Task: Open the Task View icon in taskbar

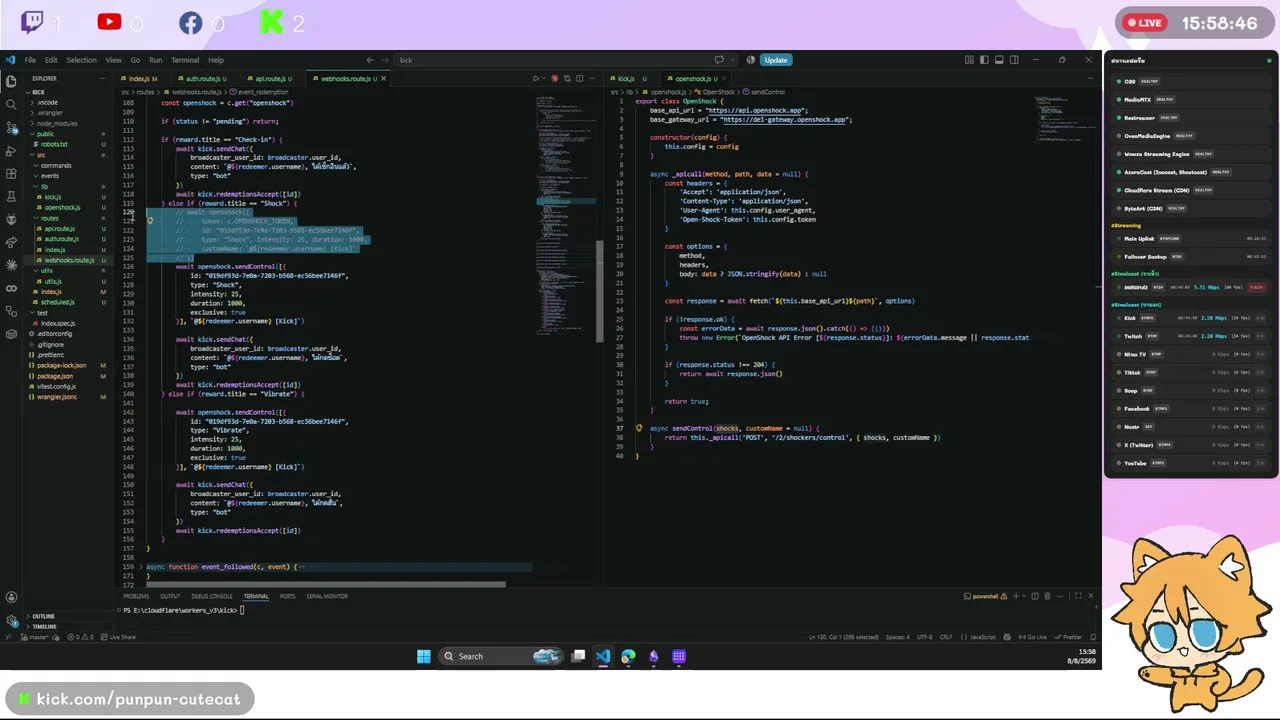Action: [x=578, y=656]
